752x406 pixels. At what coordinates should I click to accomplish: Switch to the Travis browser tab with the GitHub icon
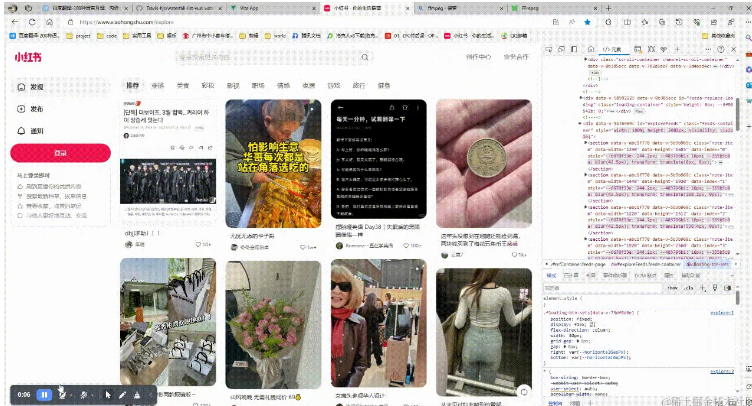[177, 8]
